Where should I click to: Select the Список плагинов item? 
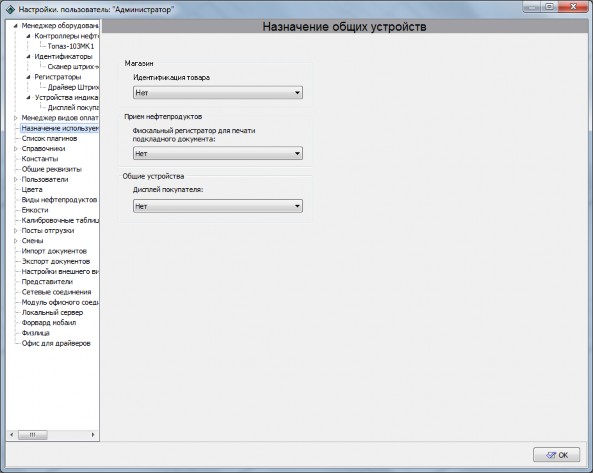(x=49, y=138)
